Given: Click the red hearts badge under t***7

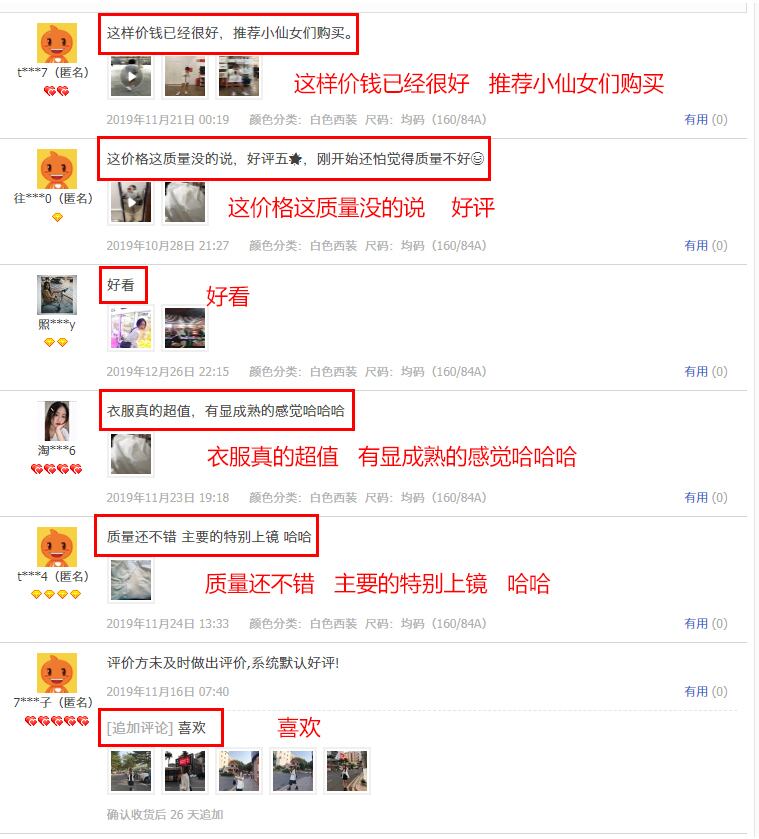Looking at the screenshot, I should pos(57,91).
